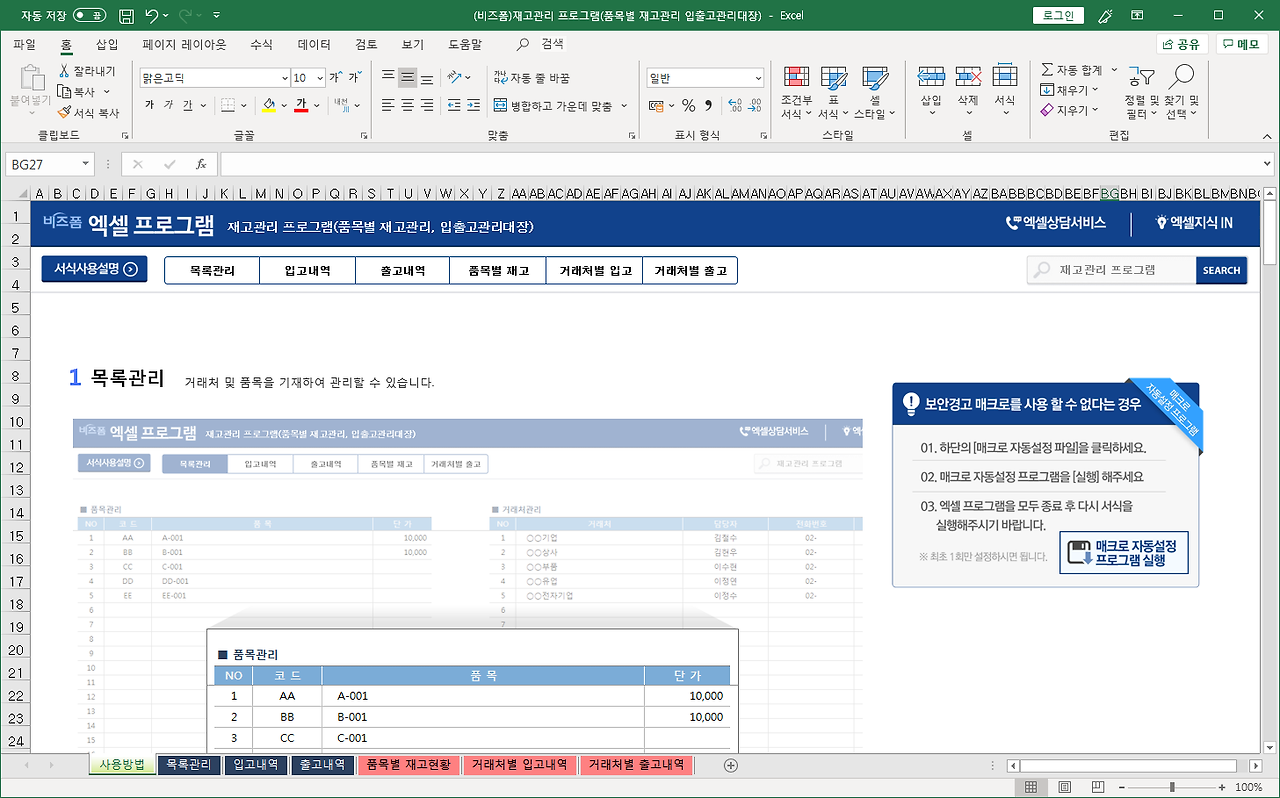The height and width of the screenshot is (798, 1280).
Task: Expand the Merge and Center dropdown arrow
Action: pyautogui.click(x=625, y=105)
